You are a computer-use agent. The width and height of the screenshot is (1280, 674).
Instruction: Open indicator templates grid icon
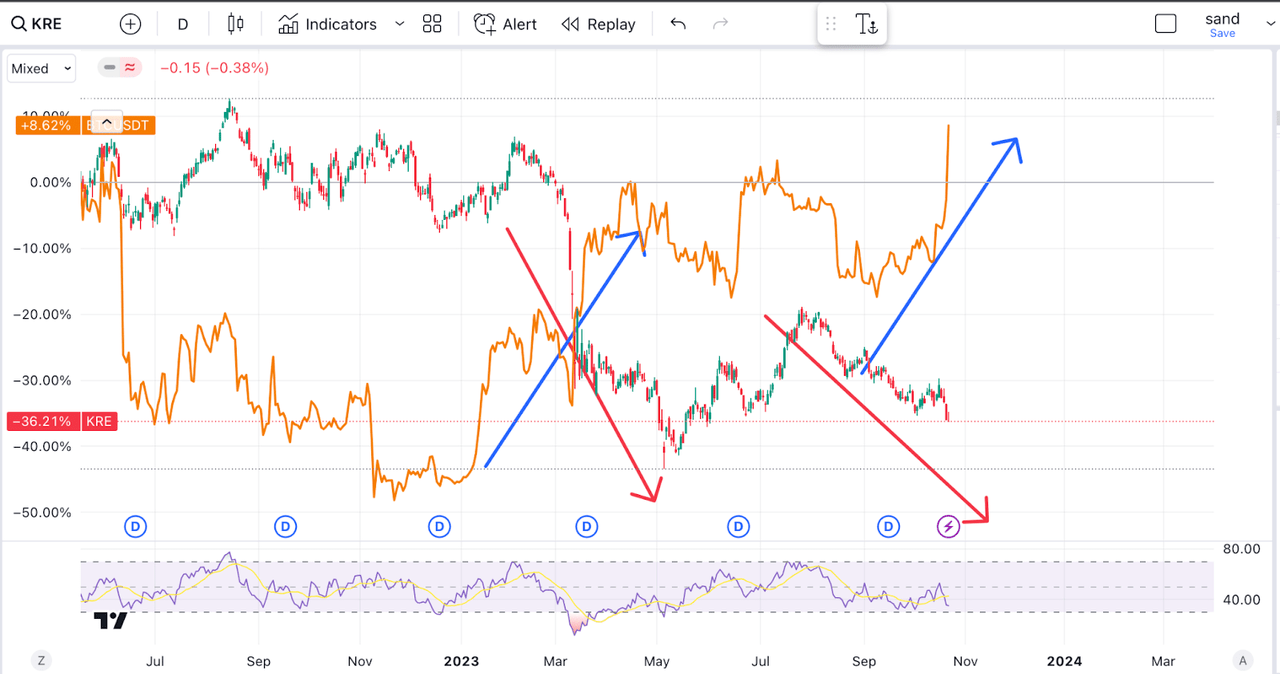click(x=432, y=24)
